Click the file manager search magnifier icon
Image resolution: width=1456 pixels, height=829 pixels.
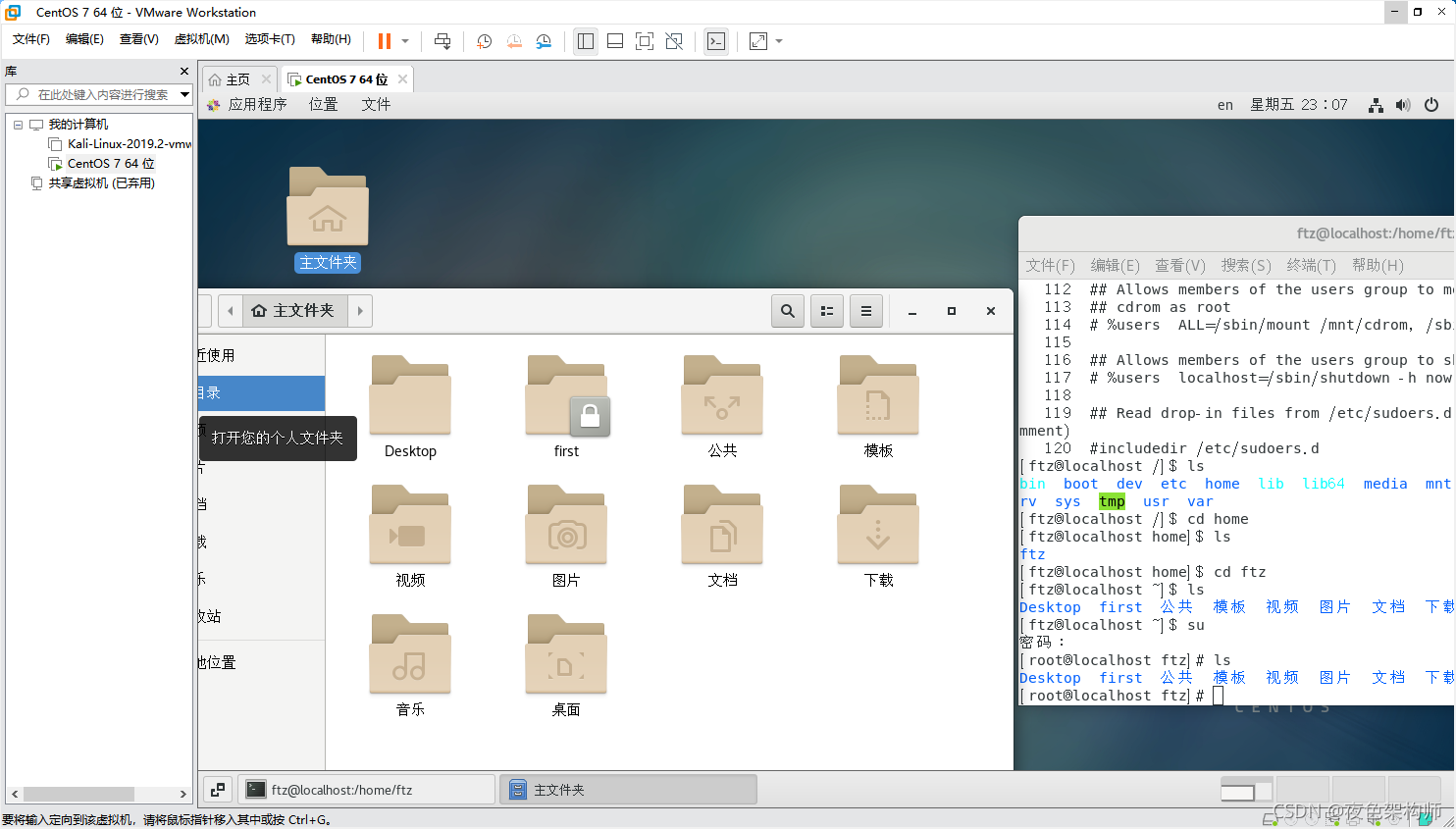click(x=788, y=311)
